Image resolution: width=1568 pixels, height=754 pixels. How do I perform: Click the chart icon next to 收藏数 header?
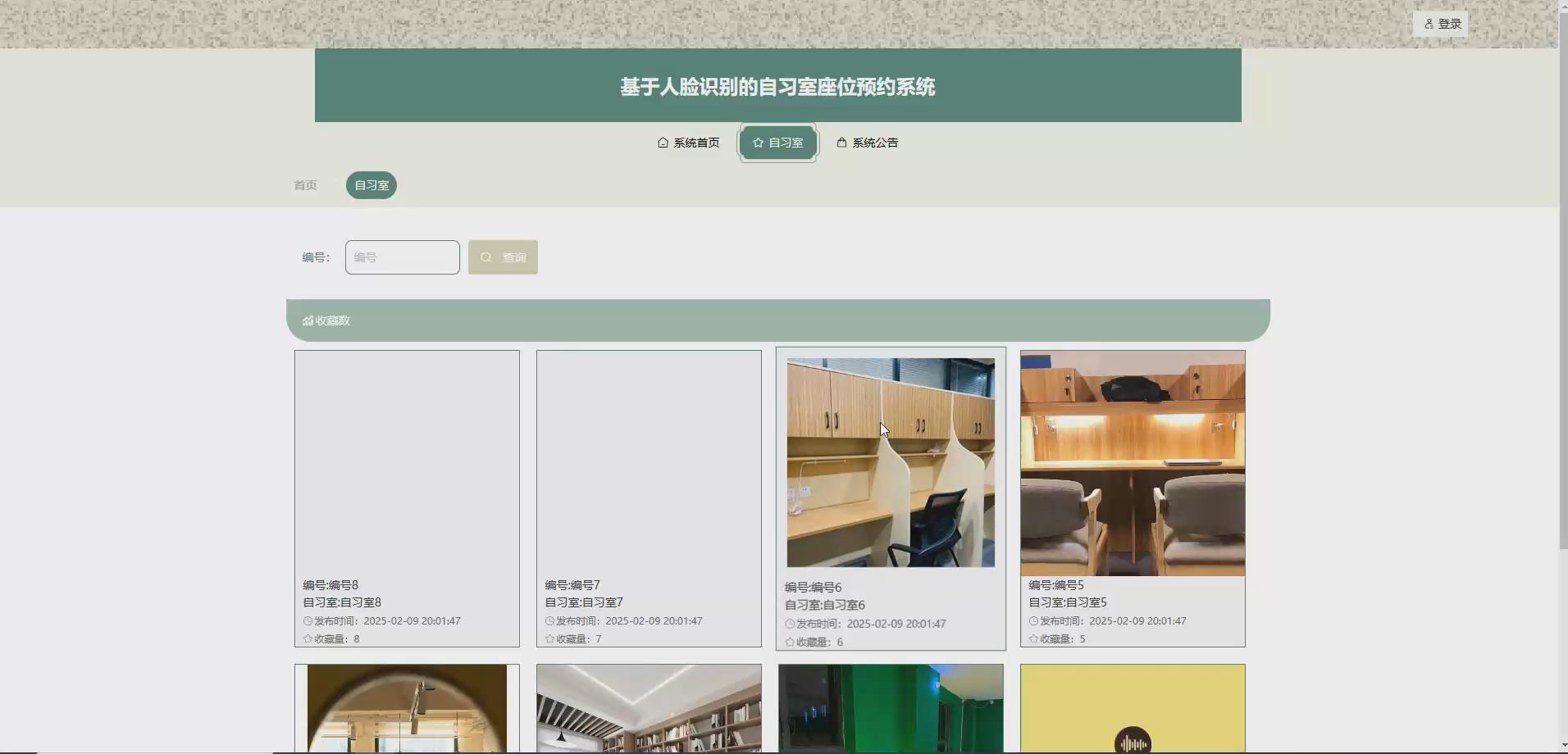(307, 320)
